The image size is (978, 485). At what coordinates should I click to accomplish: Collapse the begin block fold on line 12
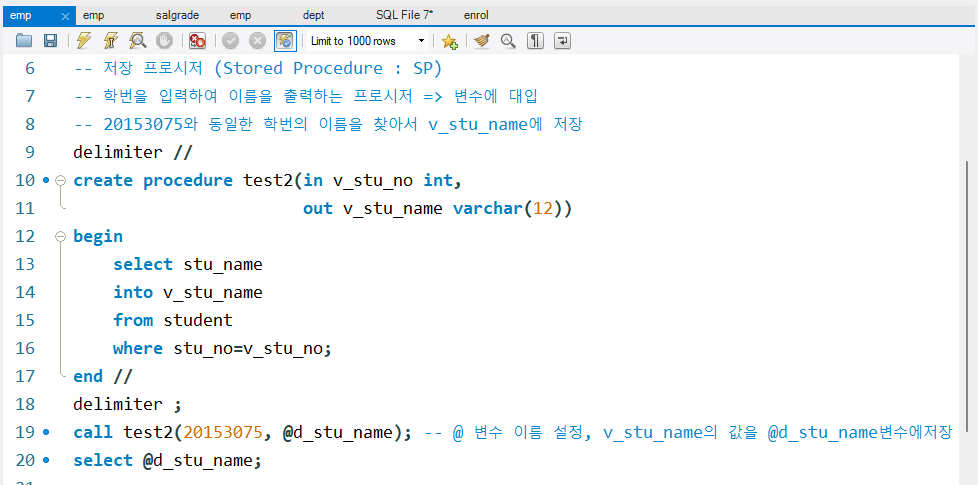(61, 236)
